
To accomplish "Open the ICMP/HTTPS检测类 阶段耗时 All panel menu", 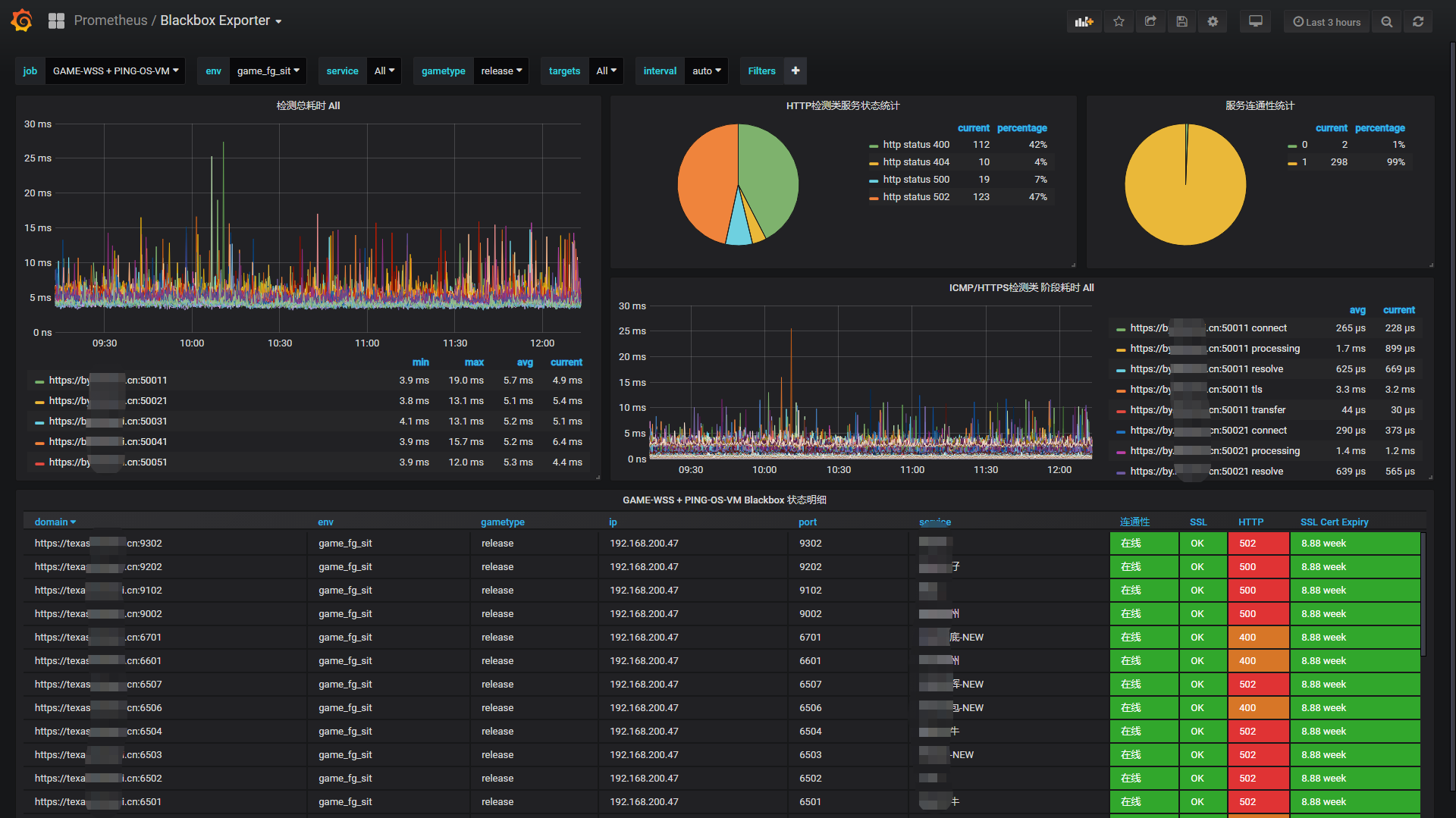I will [1021, 287].
